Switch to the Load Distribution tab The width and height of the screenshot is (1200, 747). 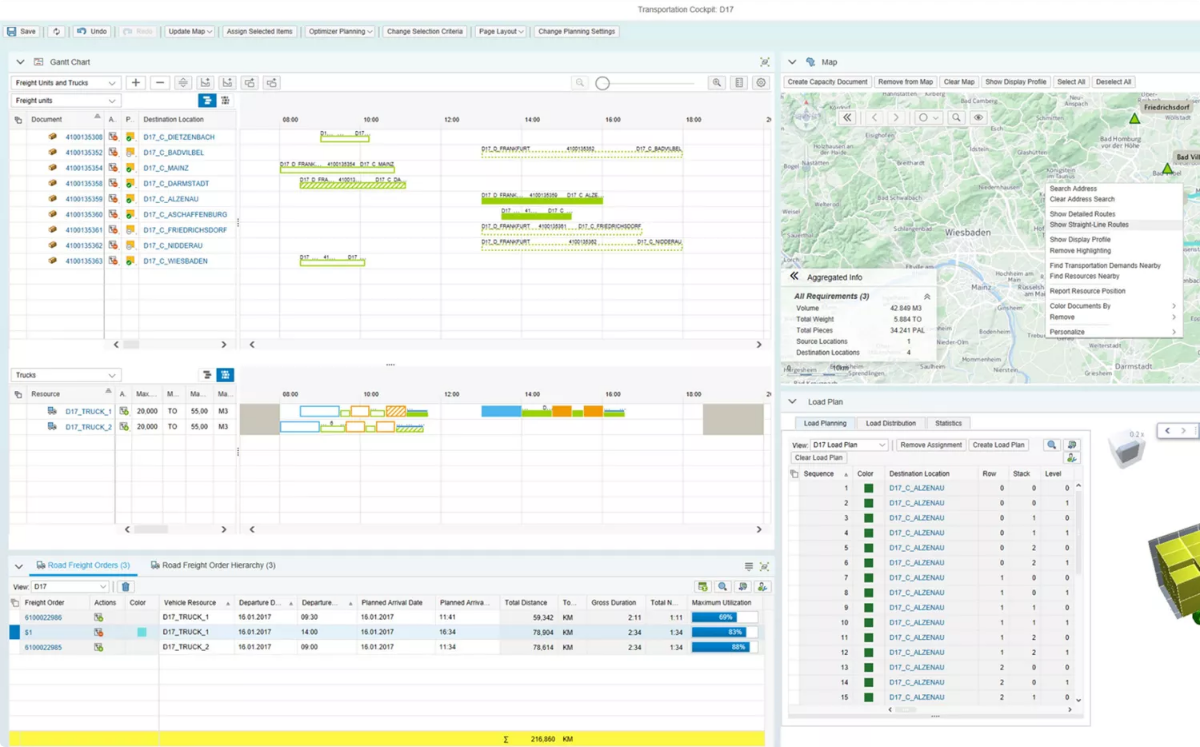click(x=890, y=423)
